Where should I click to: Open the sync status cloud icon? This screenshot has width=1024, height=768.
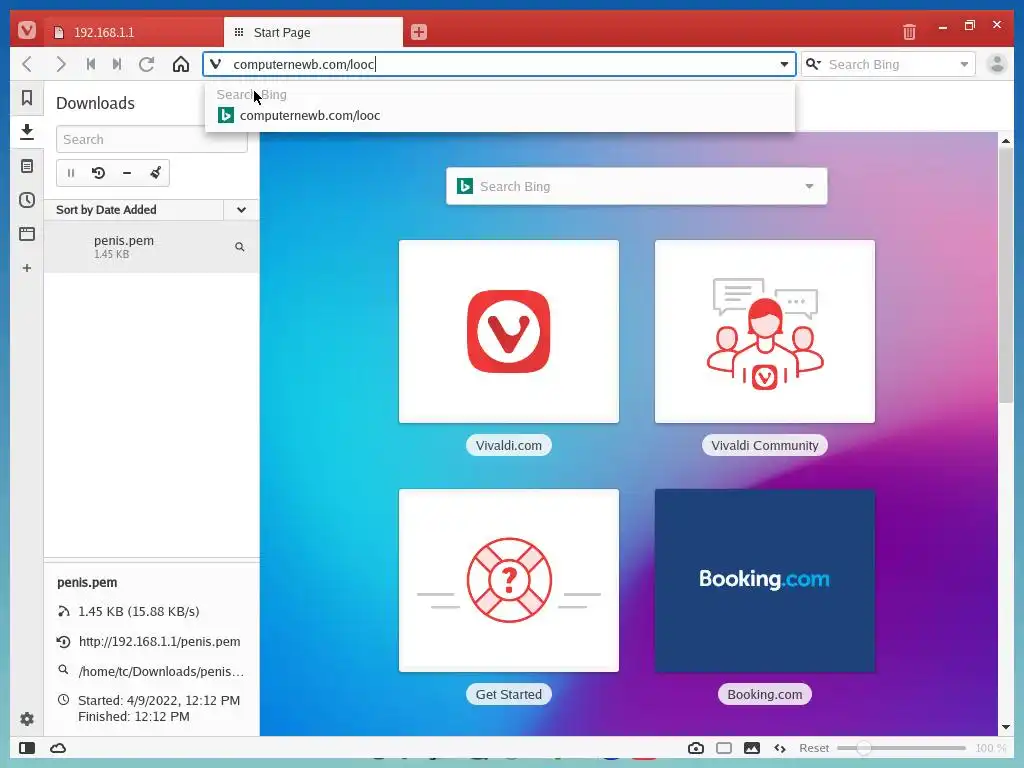click(x=58, y=748)
